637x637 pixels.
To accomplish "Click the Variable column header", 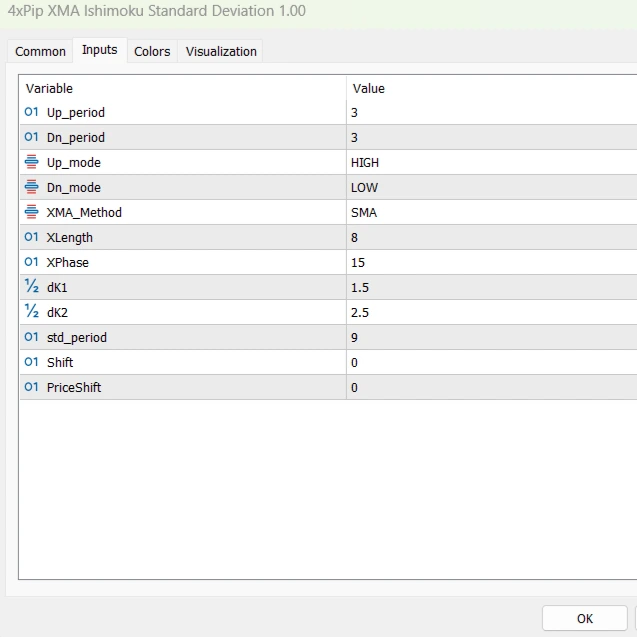I will (x=182, y=88).
